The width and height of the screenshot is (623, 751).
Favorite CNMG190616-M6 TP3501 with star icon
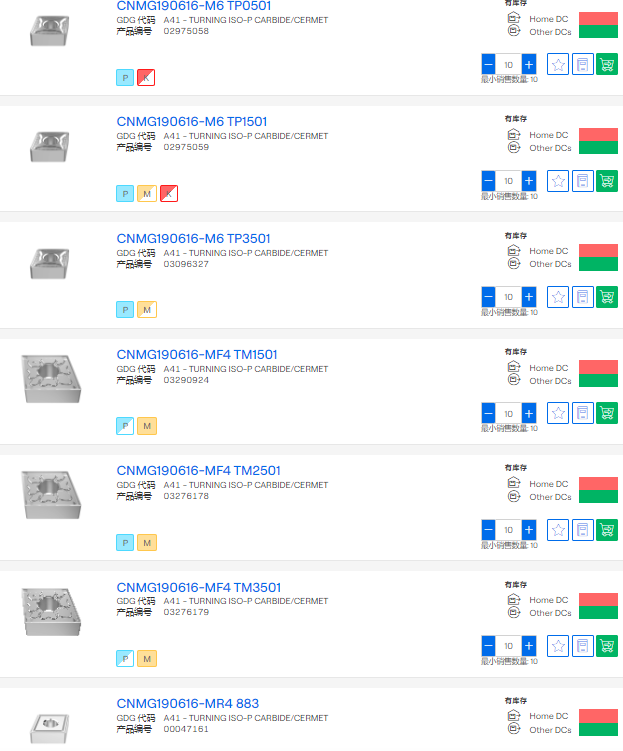pyautogui.click(x=558, y=297)
